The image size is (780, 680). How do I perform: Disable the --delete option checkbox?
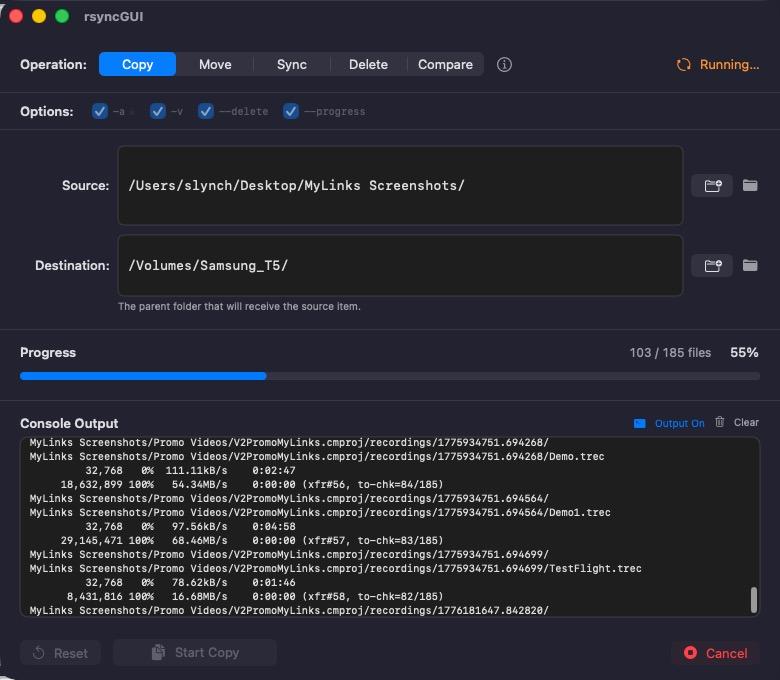click(x=206, y=111)
